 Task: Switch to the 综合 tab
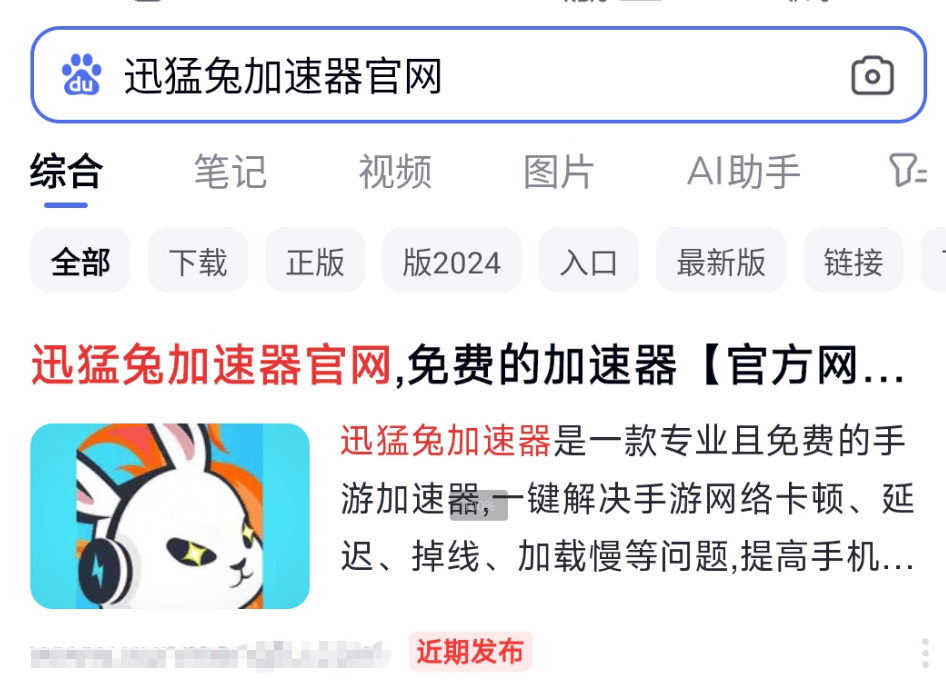[66, 171]
